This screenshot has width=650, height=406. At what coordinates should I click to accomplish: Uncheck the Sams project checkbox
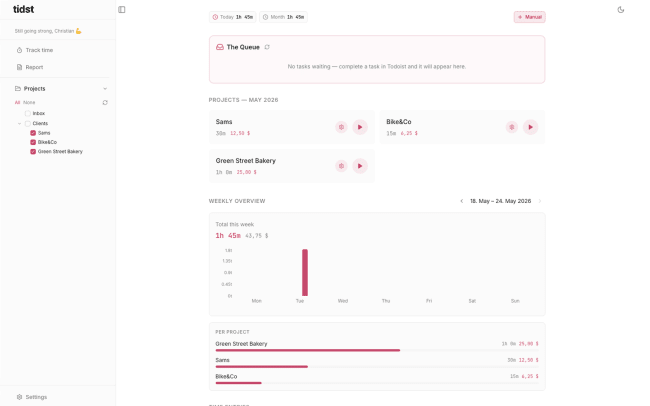[x=33, y=133]
